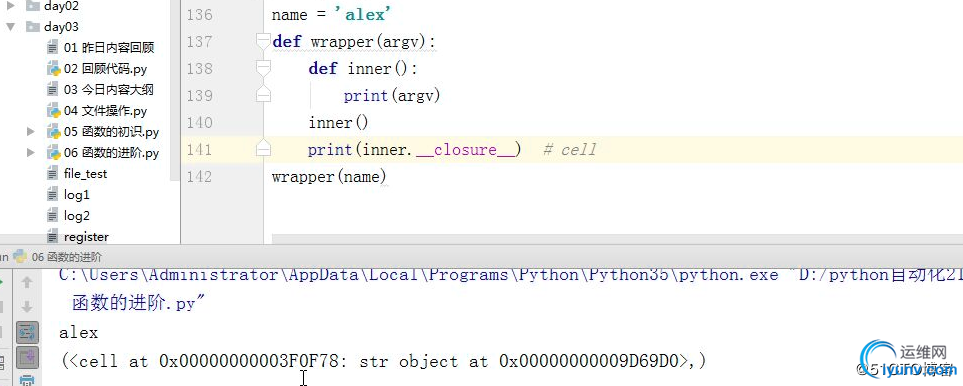This screenshot has height=386, width=963.
Task: Select the Python icon of 06 函数的进阶.py
Action: [x=53, y=153]
